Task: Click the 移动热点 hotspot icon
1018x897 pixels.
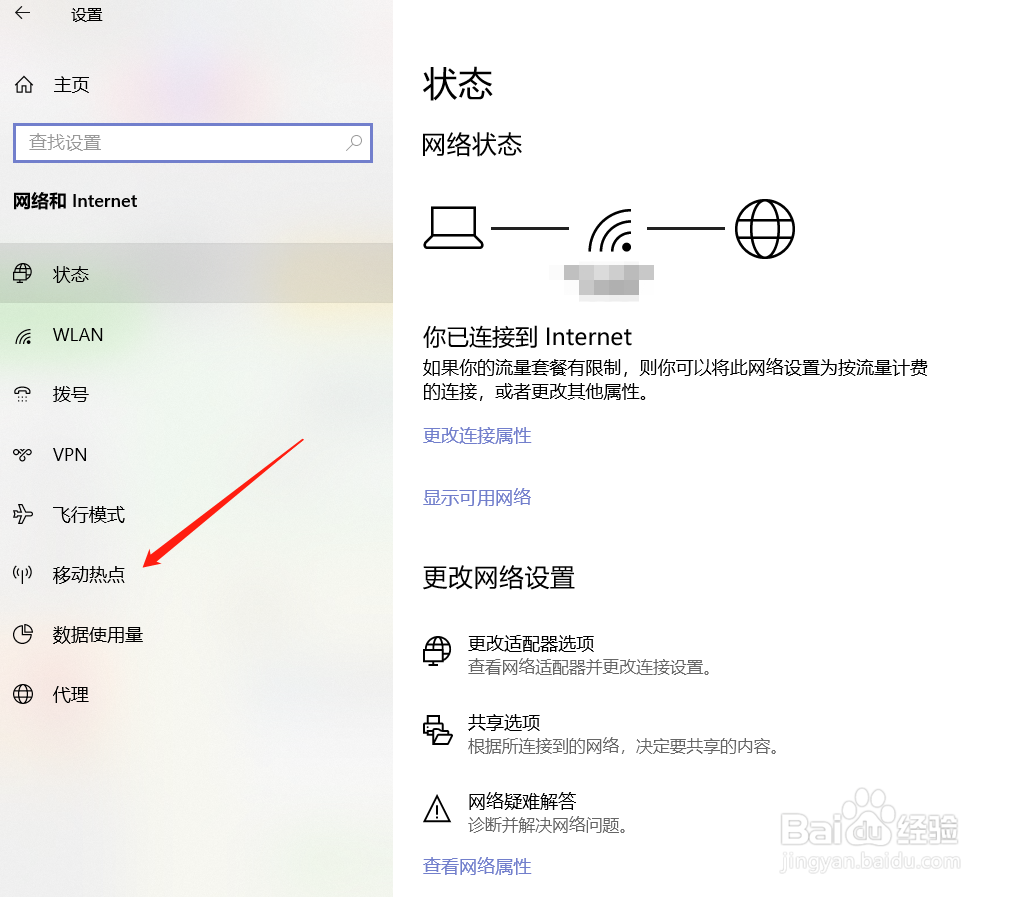Action: click(23, 574)
